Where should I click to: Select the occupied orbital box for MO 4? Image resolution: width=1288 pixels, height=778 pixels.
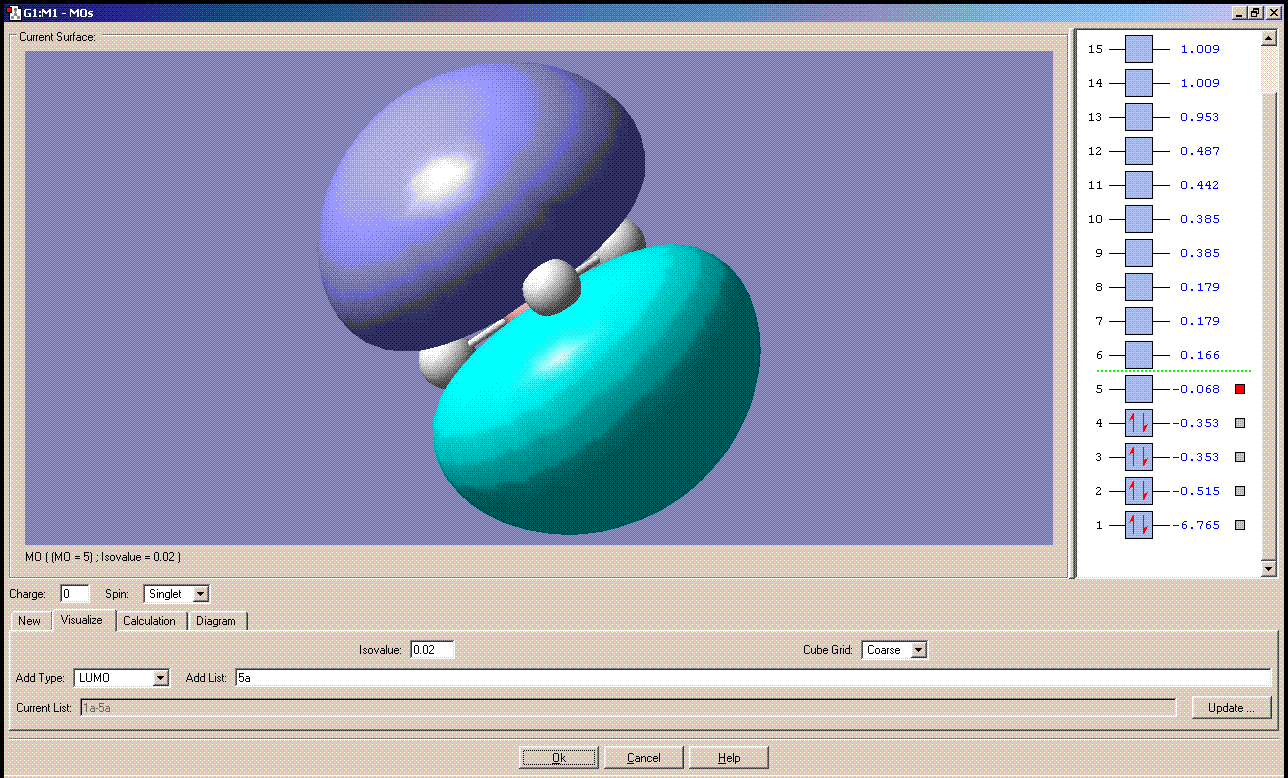pos(1139,423)
